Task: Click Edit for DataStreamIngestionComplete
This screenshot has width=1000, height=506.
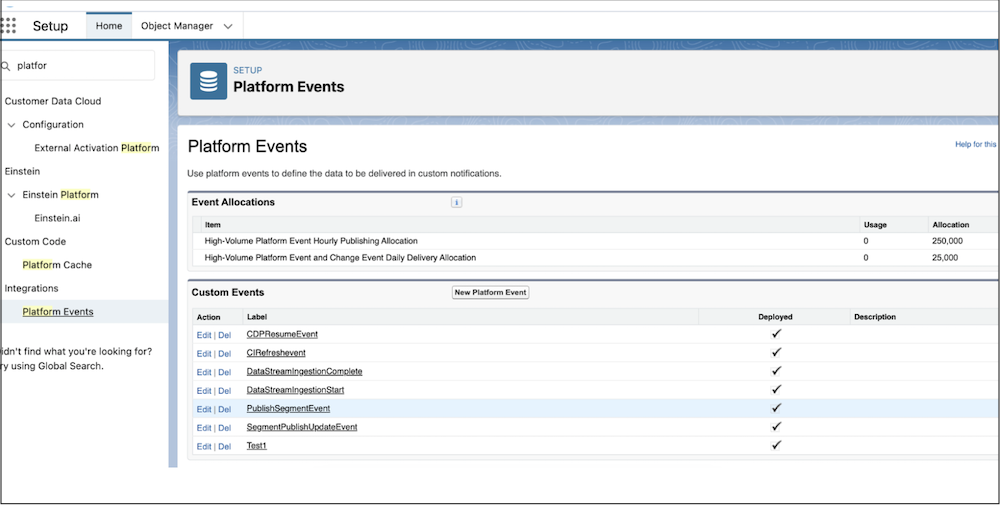Action: pos(203,372)
